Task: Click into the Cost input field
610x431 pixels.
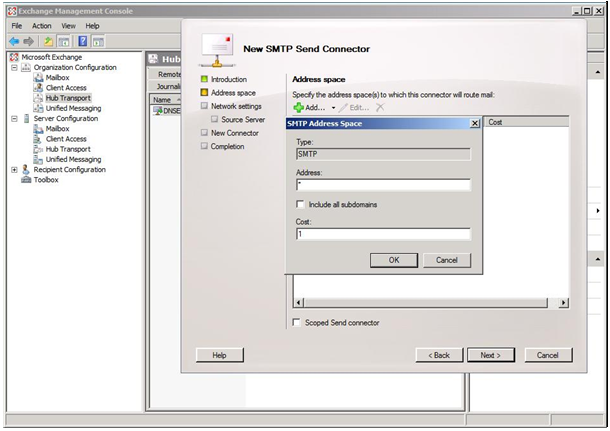Action: coord(383,234)
